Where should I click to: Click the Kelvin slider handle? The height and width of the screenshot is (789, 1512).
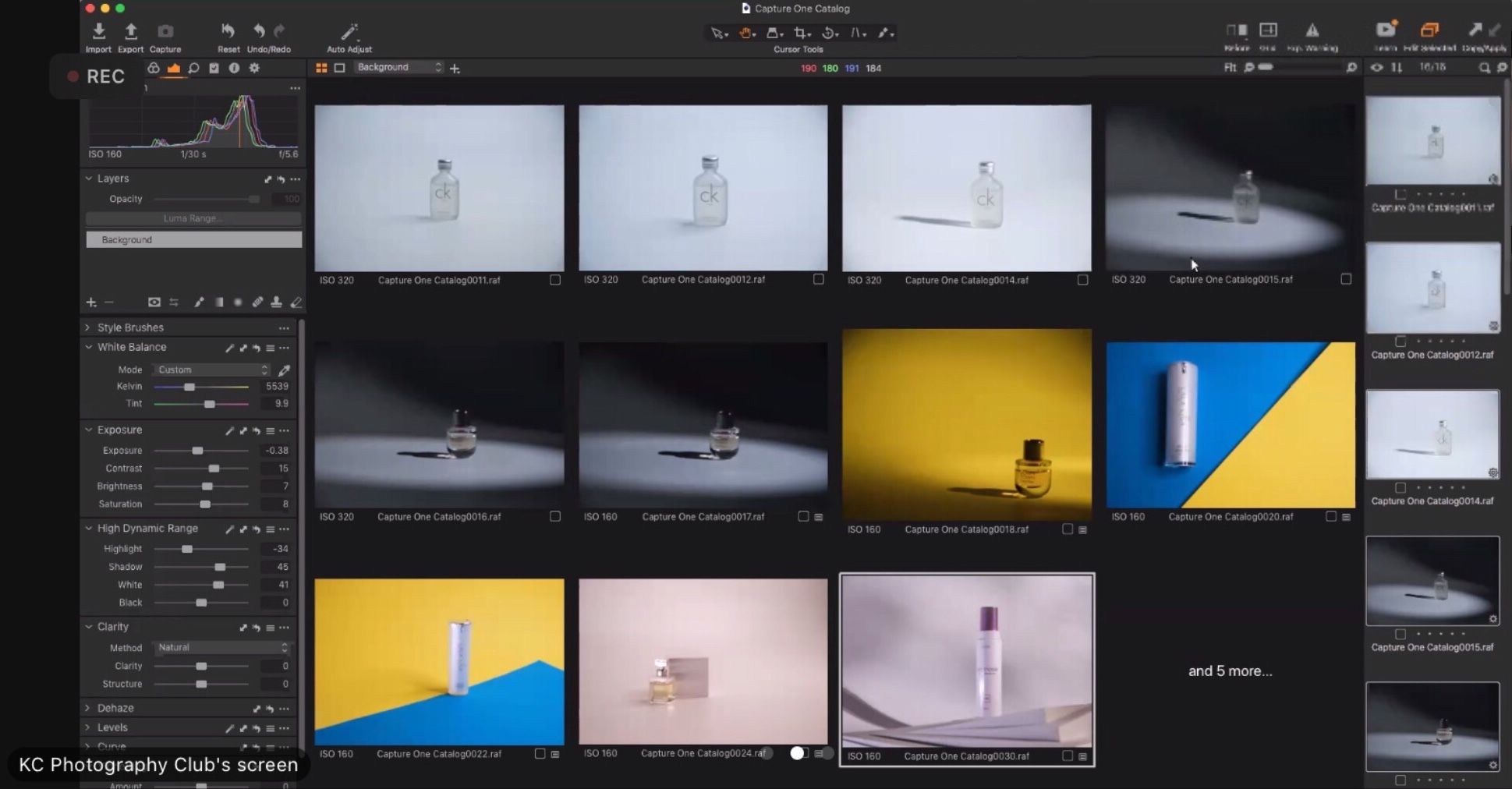coord(189,387)
